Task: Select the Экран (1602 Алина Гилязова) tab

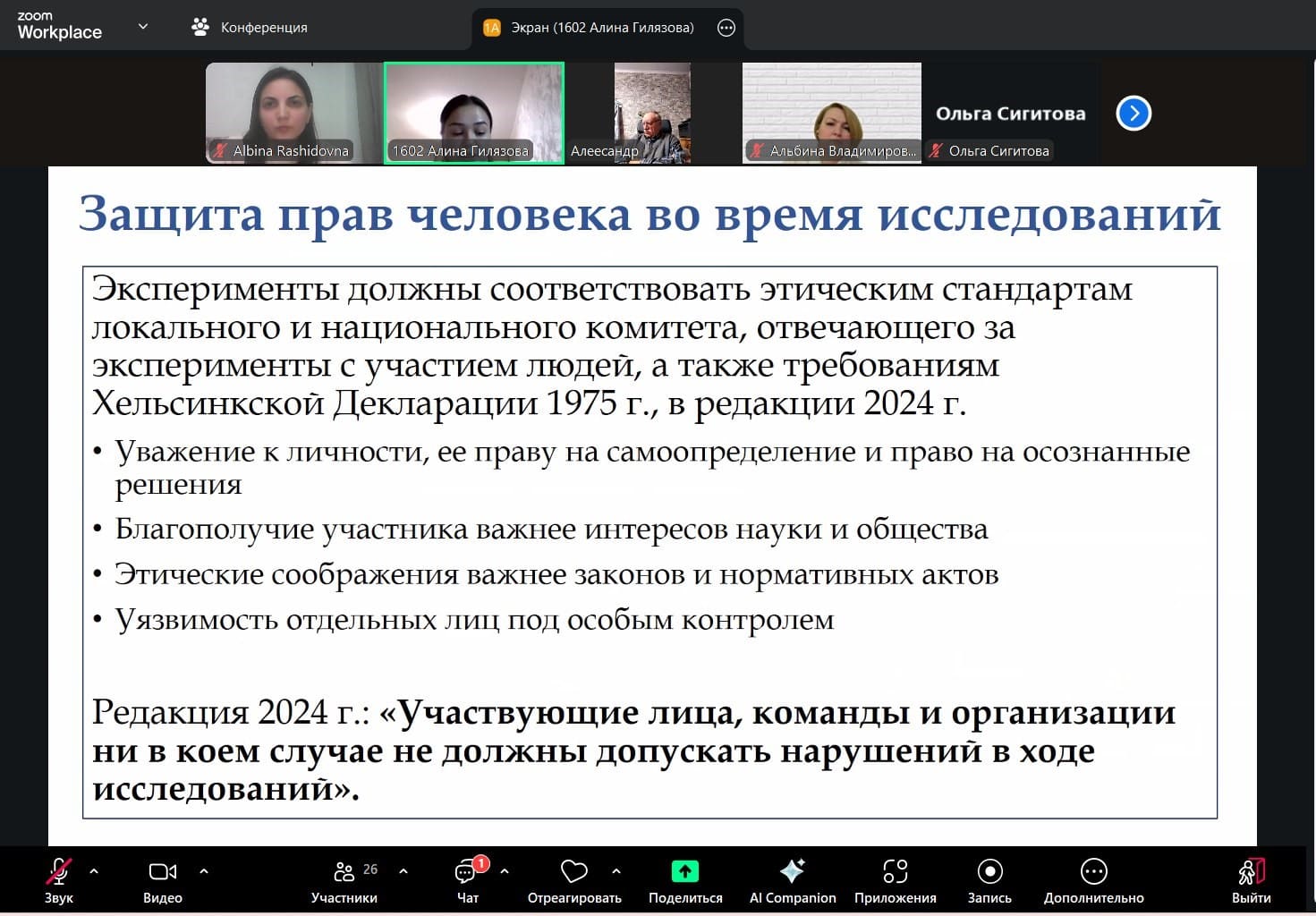Action: pos(590,28)
